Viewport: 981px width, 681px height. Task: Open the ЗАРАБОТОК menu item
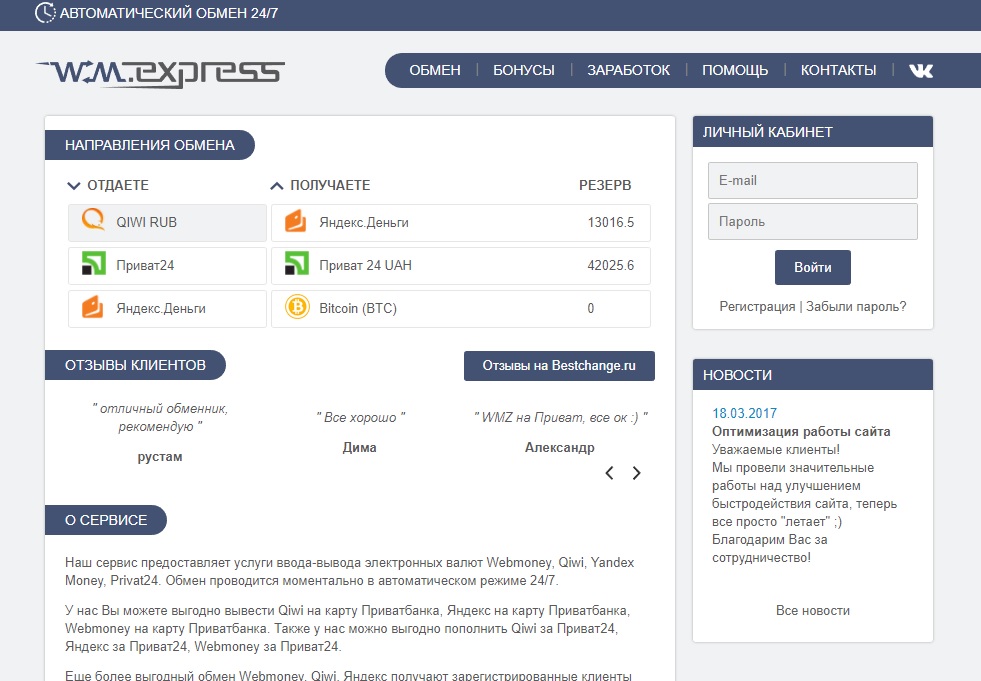pos(628,70)
